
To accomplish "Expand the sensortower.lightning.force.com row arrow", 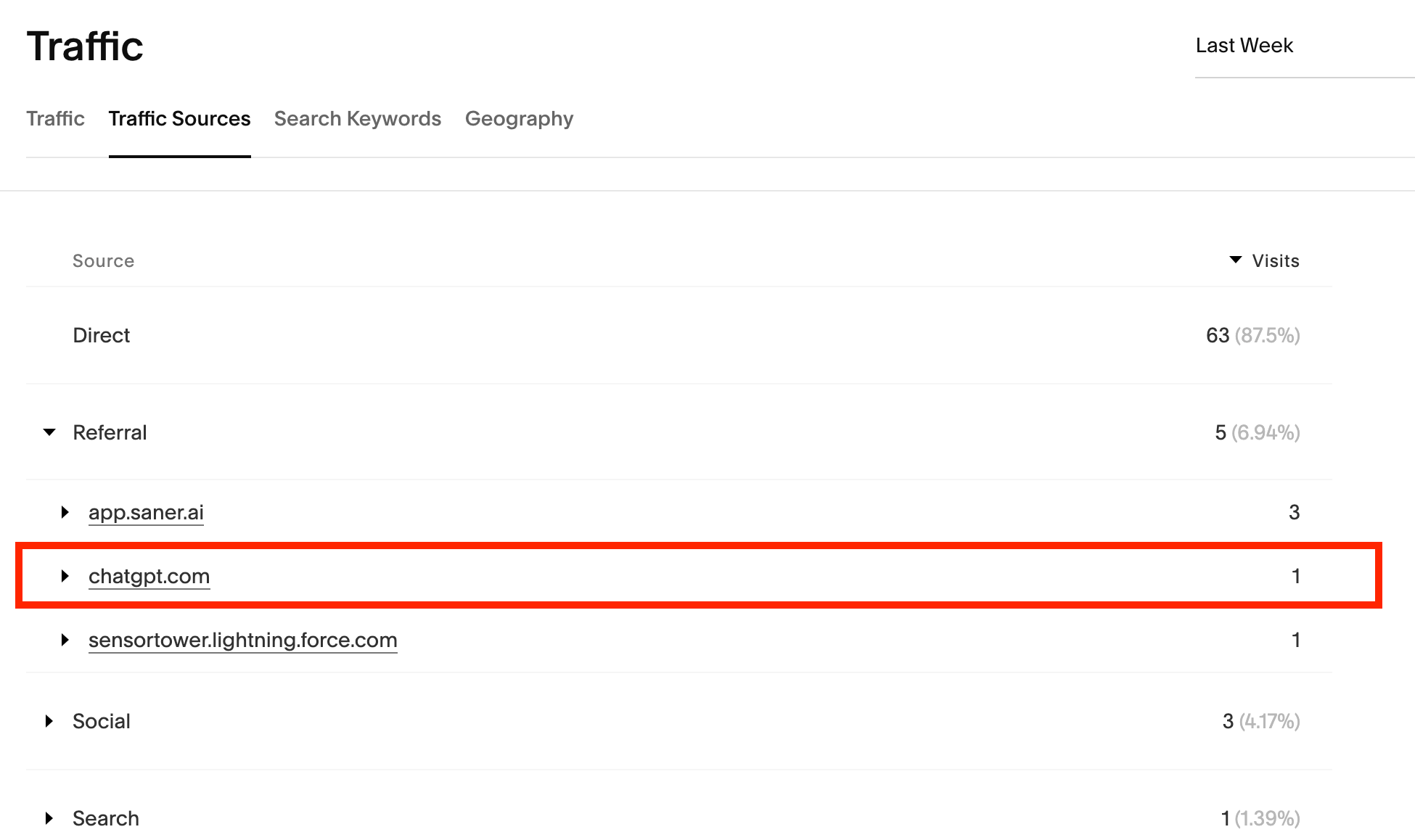I will (65, 640).
